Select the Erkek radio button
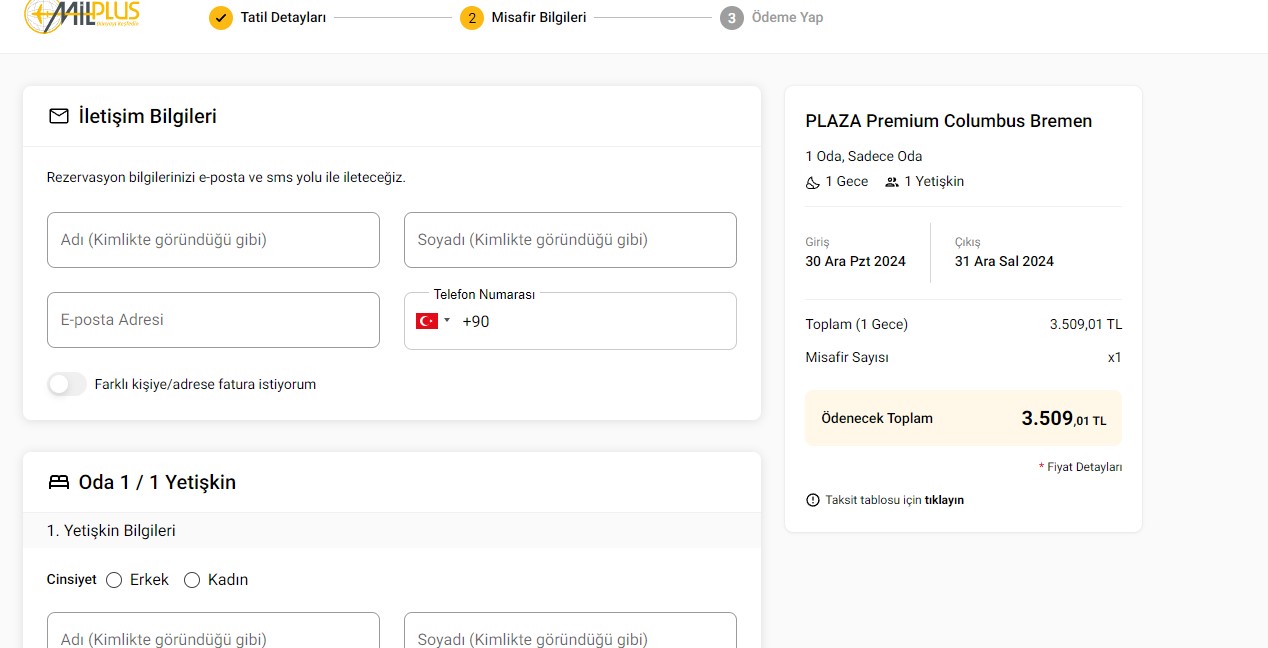Viewport: 1268px width, 648px height. click(x=114, y=580)
